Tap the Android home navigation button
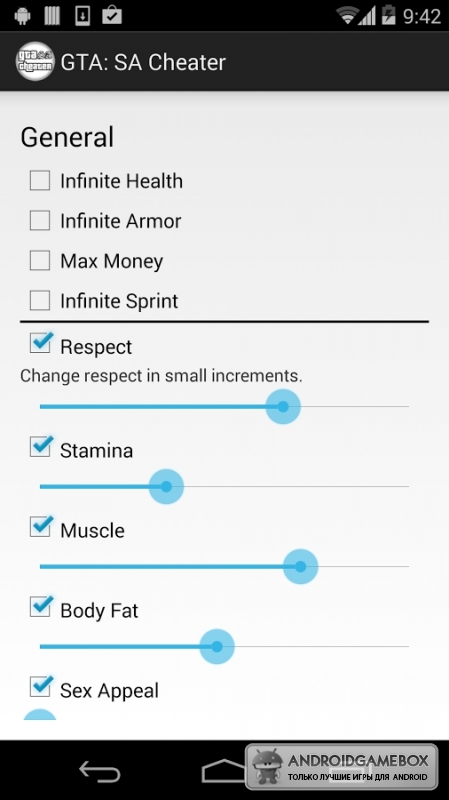449x800 pixels. tap(224, 771)
